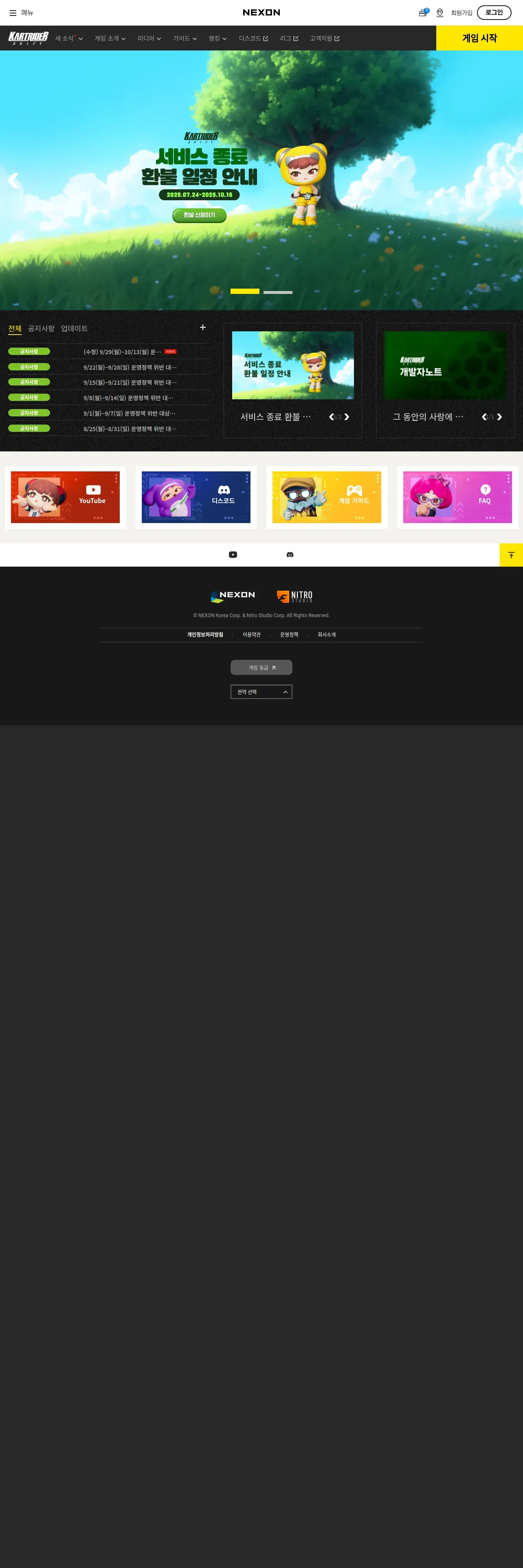Open the 회사소개 footer link
The image size is (523, 1568).
pos(326,635)
